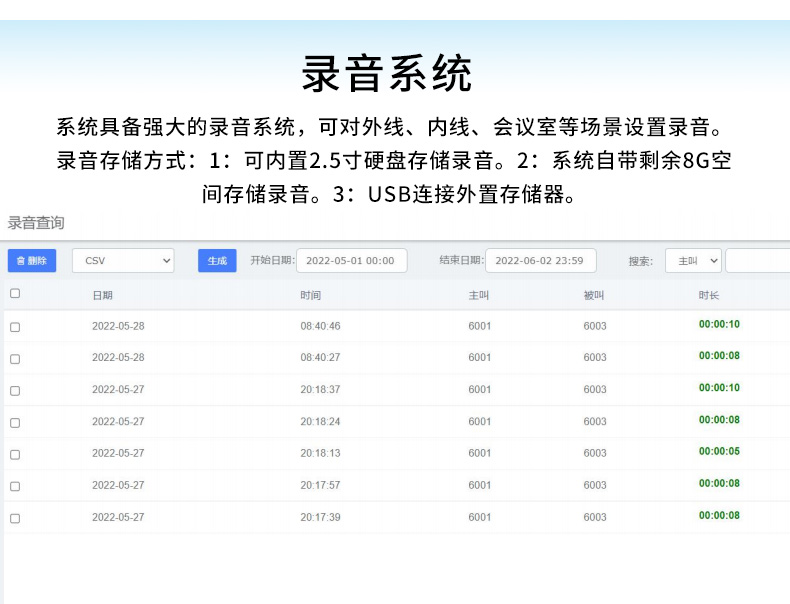
Task: Toggle the select-all checkbox in header
Action: pos(15,294)
